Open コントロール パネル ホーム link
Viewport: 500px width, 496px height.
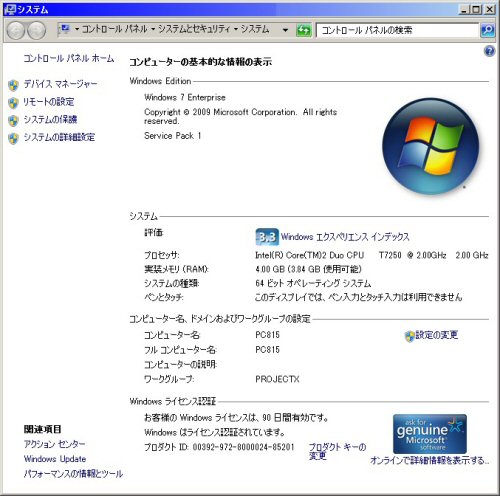pos(69,58)
